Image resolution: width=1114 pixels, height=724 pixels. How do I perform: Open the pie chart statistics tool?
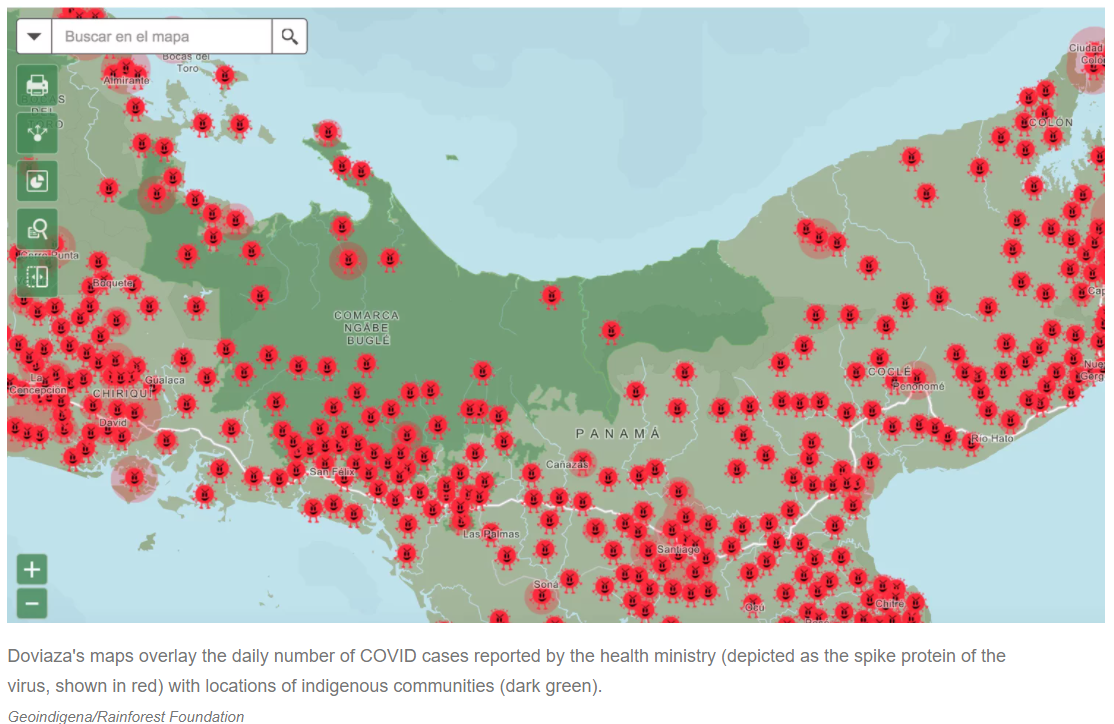(x=37, y=181)
